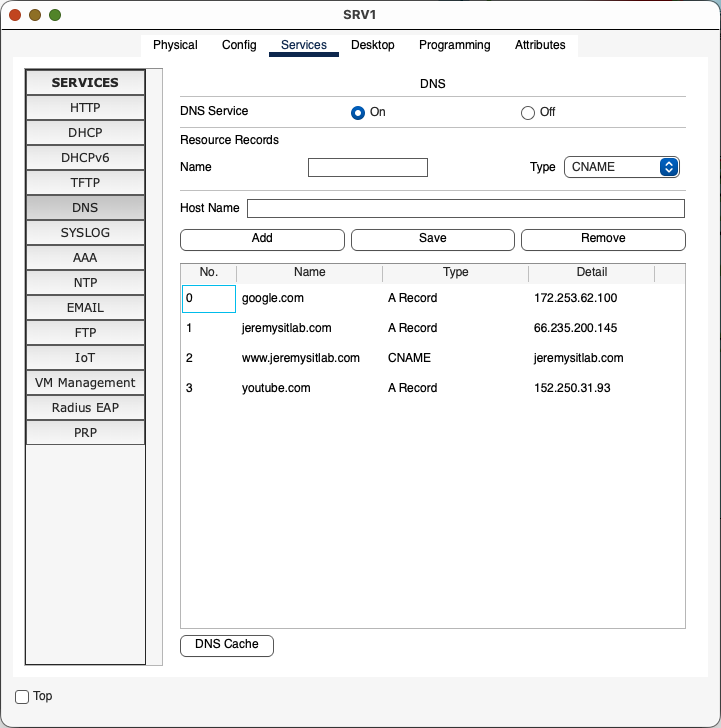This screenshot has height=728, width=721.
Task: Open the DNS Cache
Action: coord(226,645)
